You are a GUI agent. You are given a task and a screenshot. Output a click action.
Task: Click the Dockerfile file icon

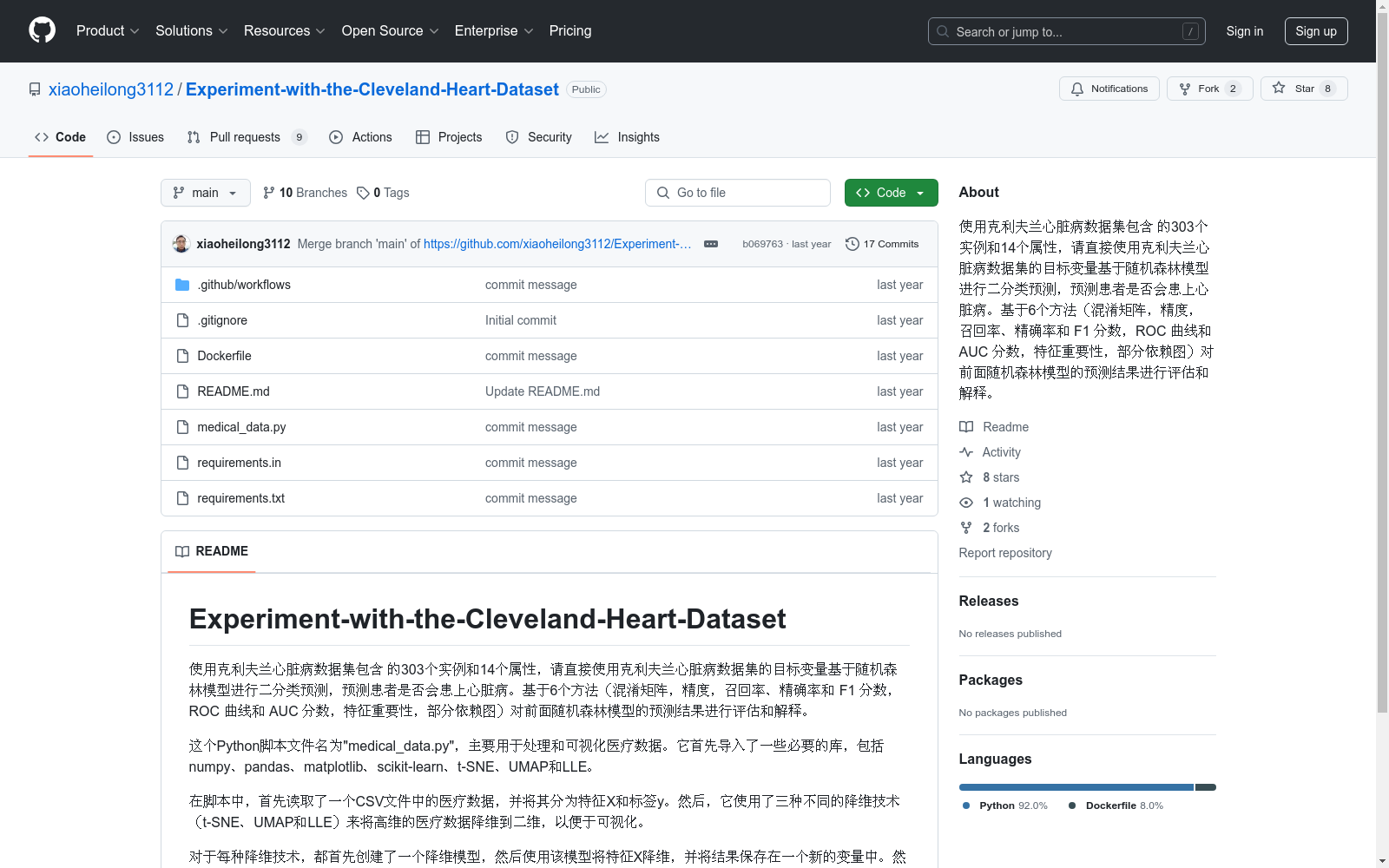tap(182, 356)
